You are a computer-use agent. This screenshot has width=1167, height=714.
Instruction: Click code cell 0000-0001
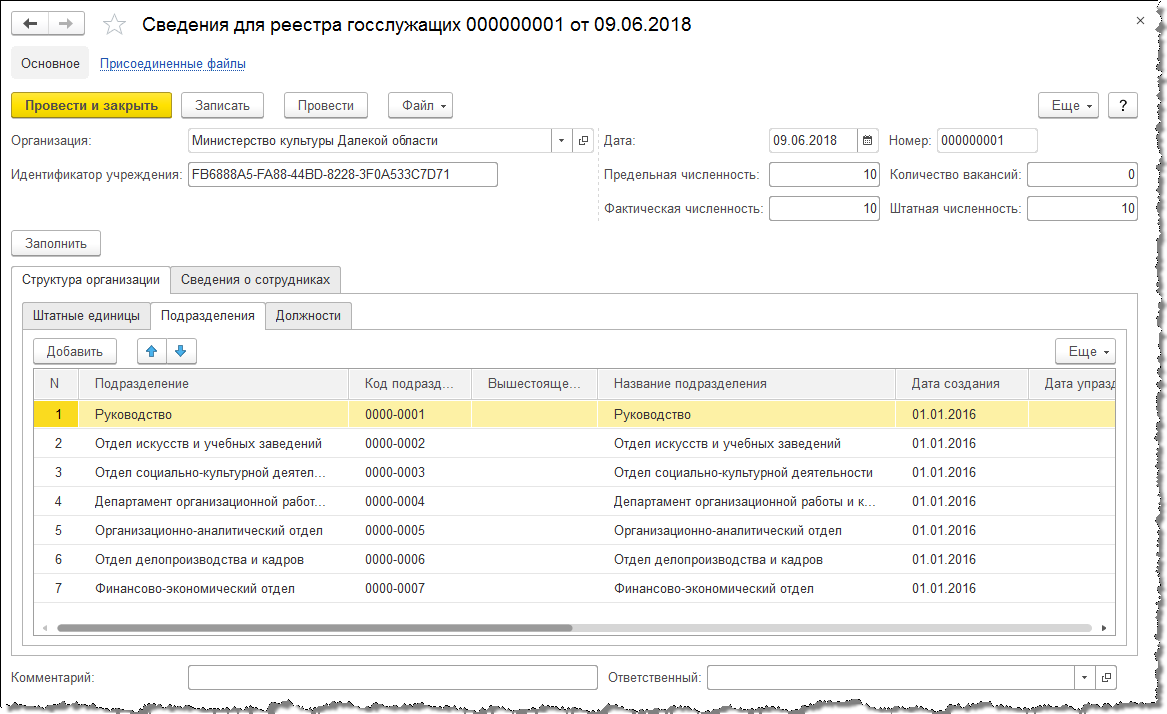409,415
